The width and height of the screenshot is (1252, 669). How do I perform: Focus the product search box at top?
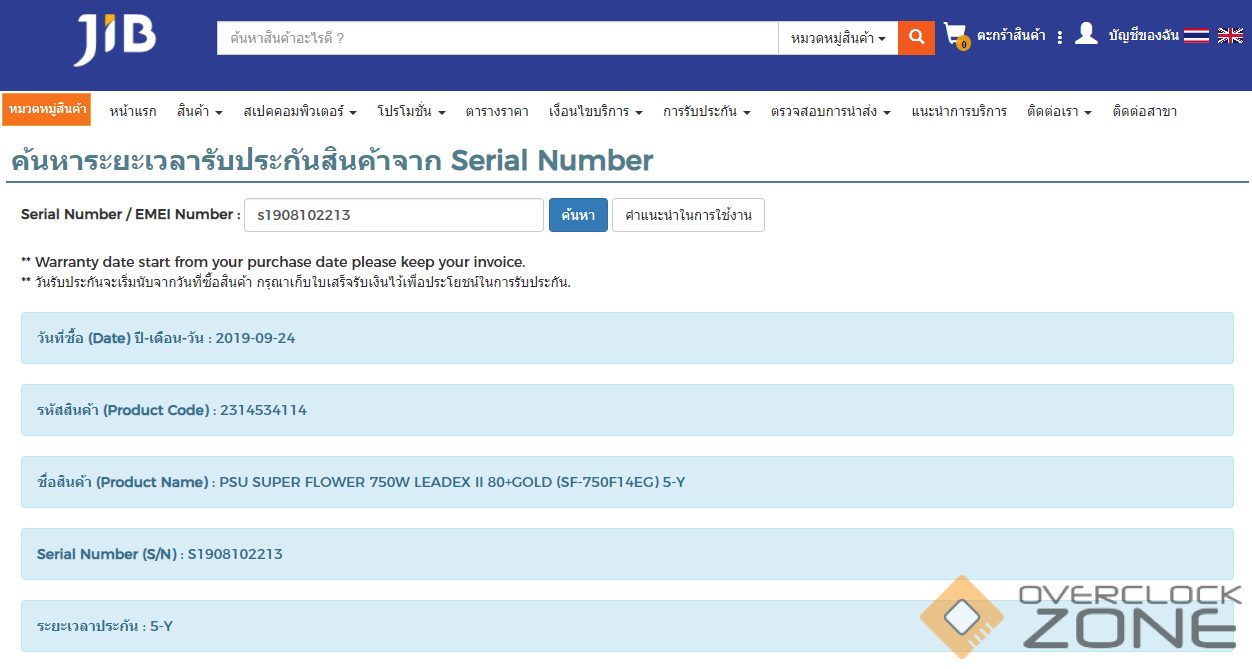(498, 38)
